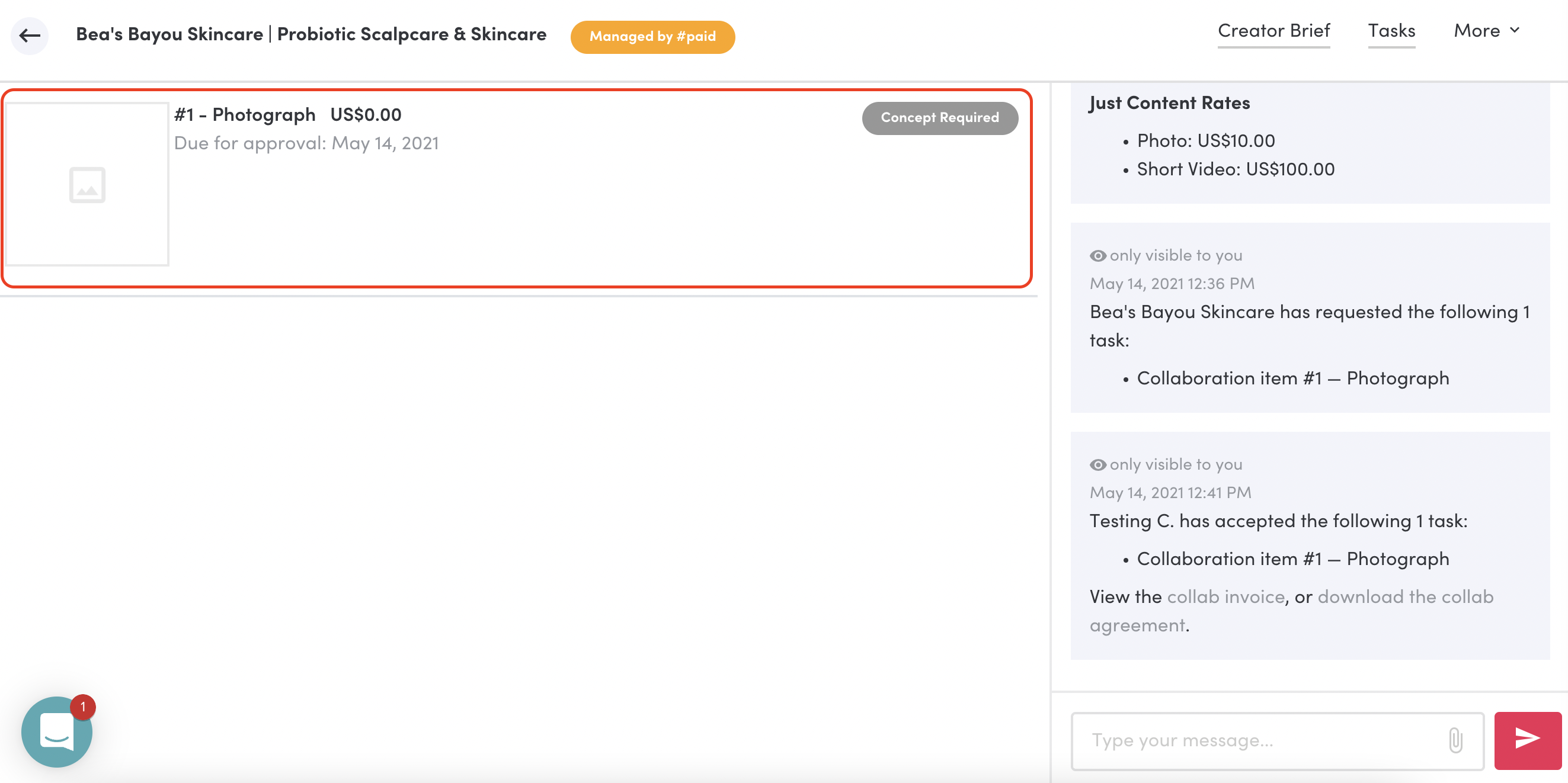Viewport: 1568px width, 783px height.
Task: Click the Just Content Rates heading
Action: coord(1169,103)
